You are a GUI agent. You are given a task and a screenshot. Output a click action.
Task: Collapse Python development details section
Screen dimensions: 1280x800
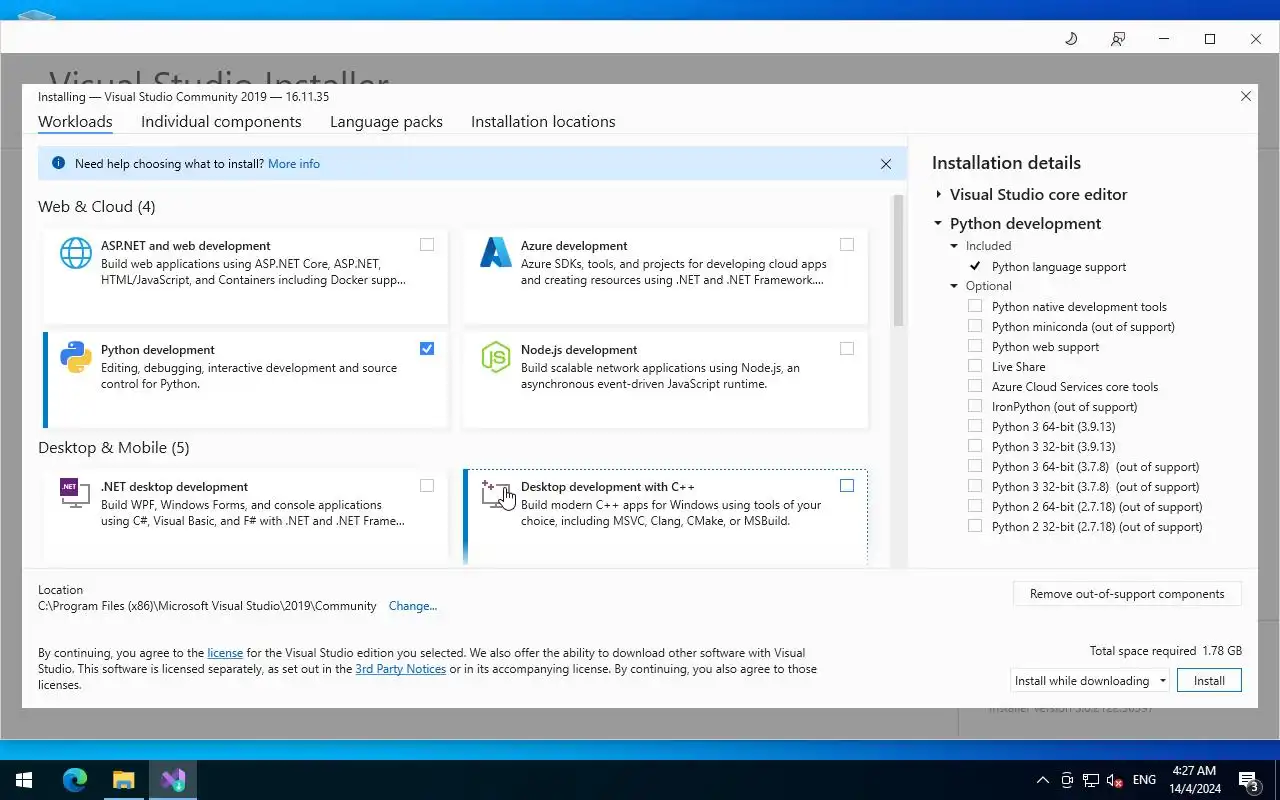(x=938, y=224)
